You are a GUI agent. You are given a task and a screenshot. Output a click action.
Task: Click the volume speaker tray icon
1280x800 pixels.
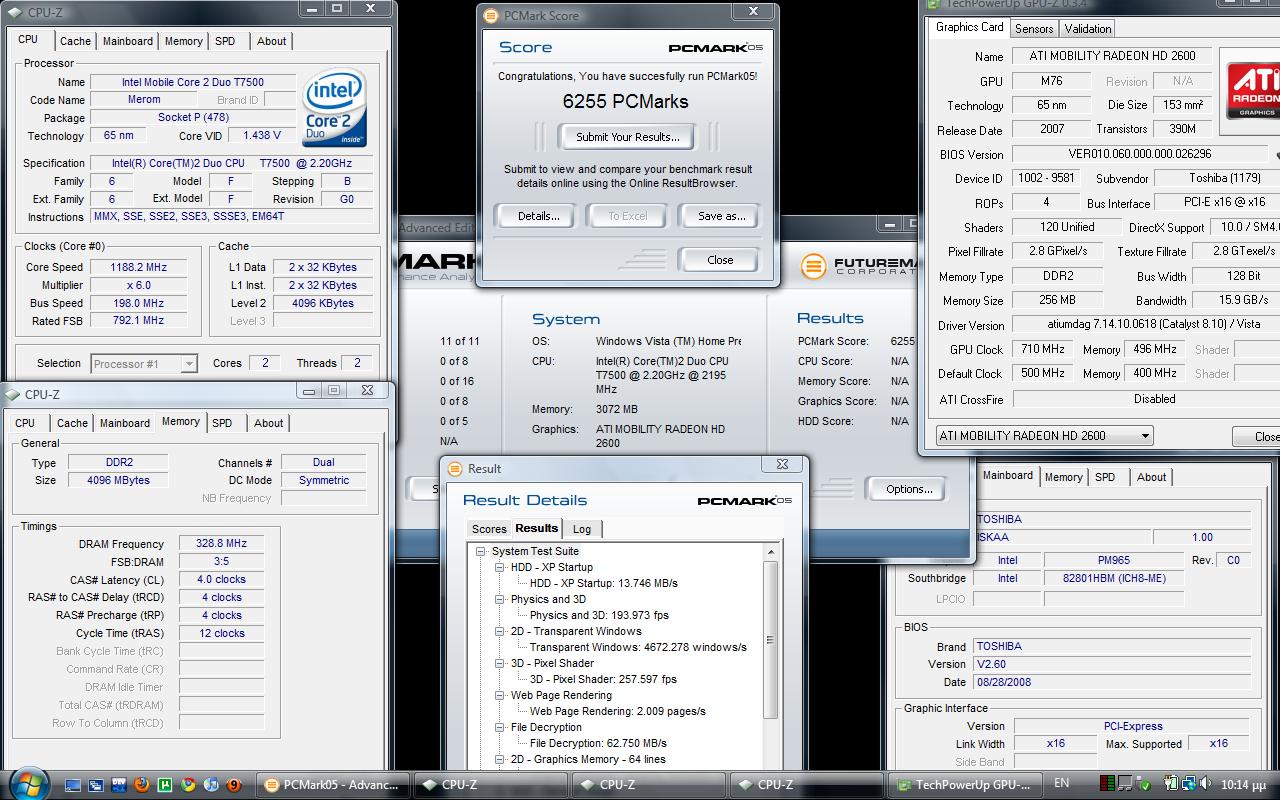[x=1205, y=783]
